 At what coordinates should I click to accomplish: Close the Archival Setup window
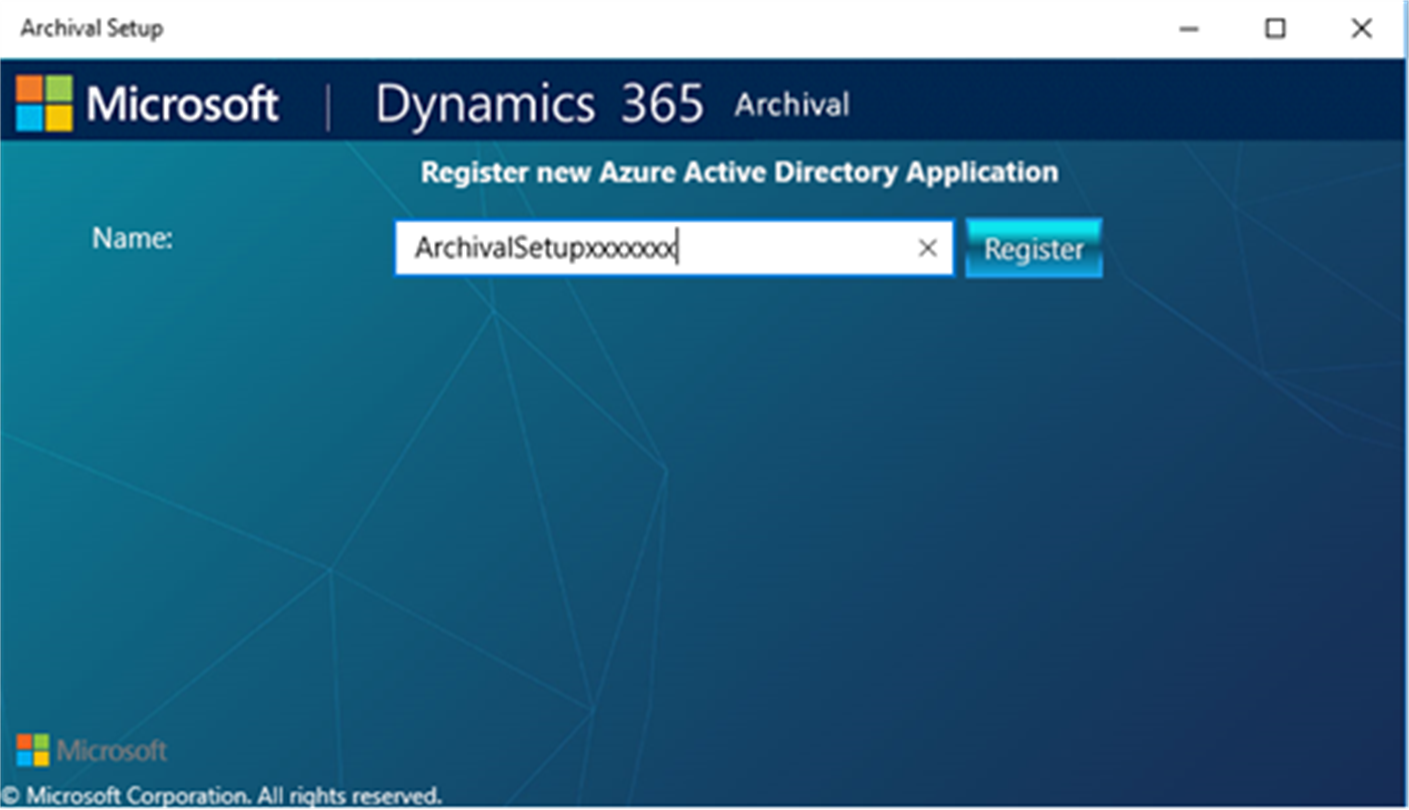1361,29
